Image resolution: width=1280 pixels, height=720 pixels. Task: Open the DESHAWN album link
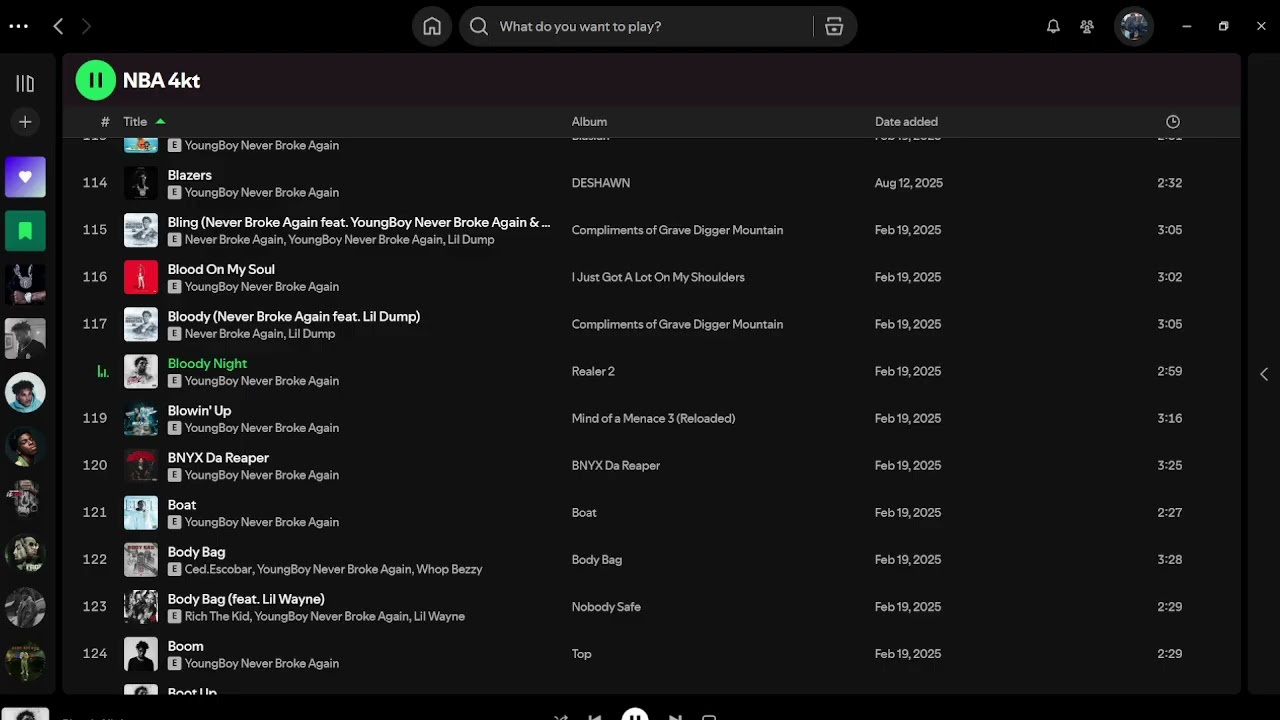[x=600, y=183]
